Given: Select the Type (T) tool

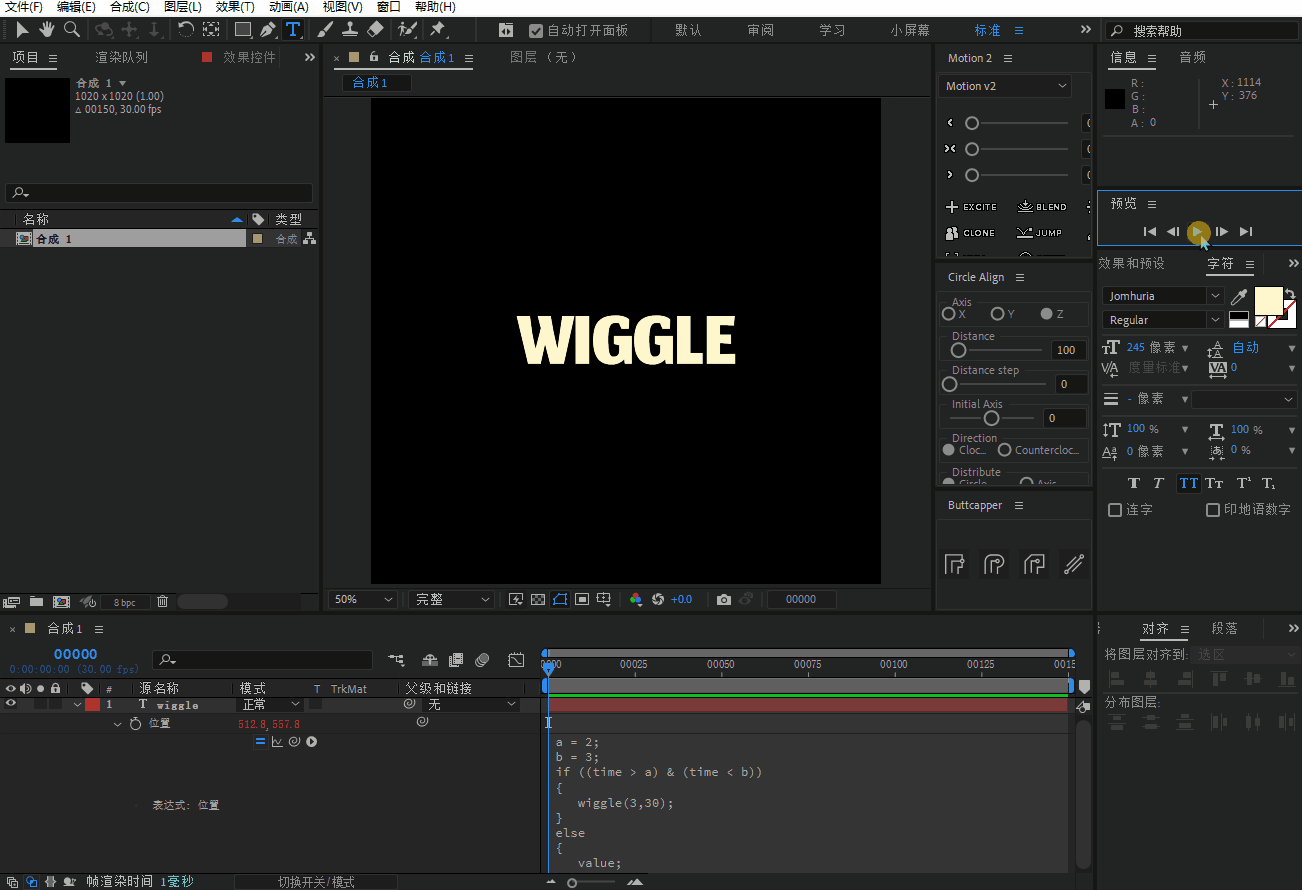Looking at the screenshot, I should click(293, 30).
